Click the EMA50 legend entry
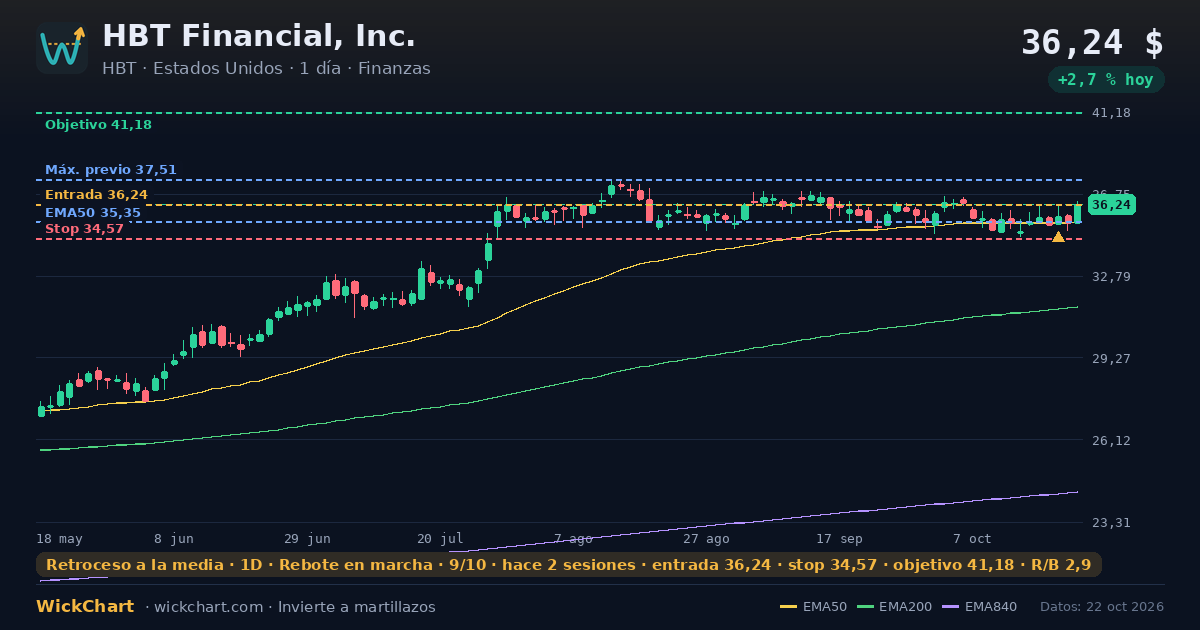This screenshot has height=630, width=1200. (x=813, y=607)
